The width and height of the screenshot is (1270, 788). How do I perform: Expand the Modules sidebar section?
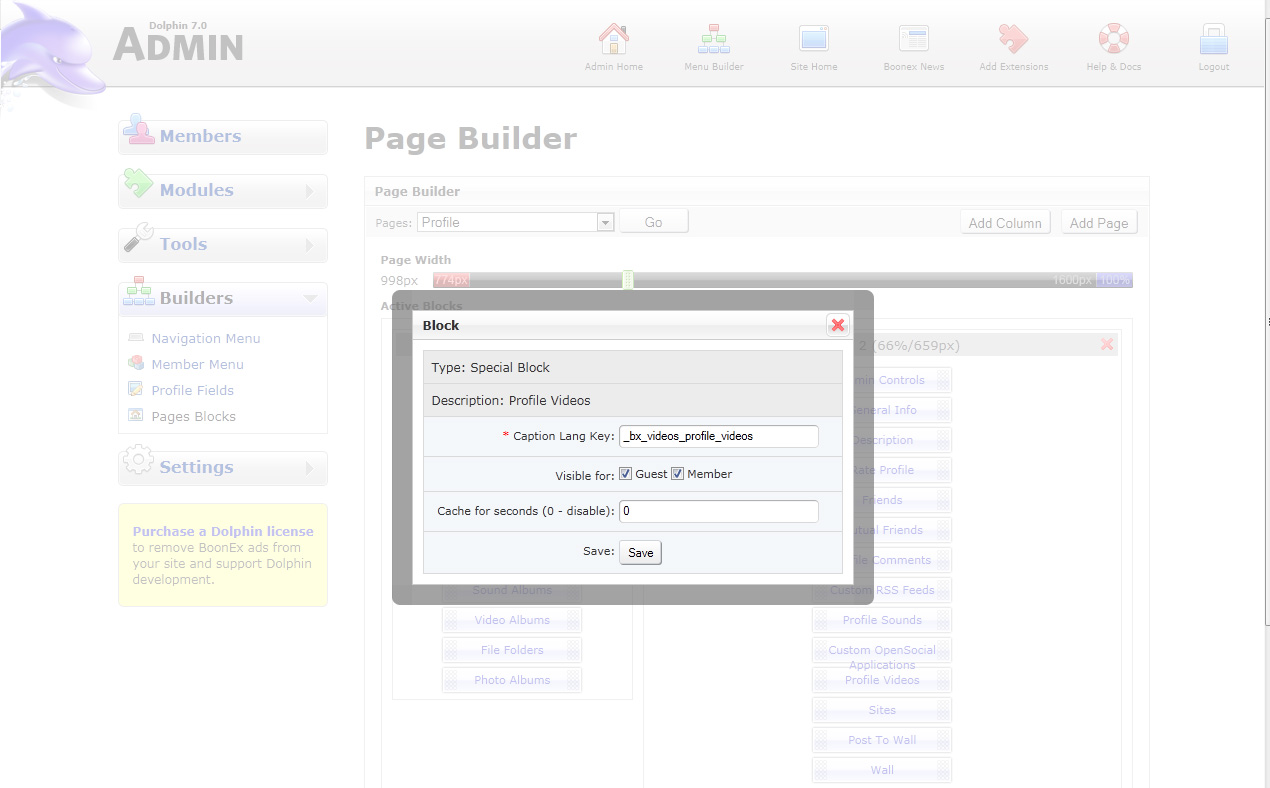coord(223,191)
